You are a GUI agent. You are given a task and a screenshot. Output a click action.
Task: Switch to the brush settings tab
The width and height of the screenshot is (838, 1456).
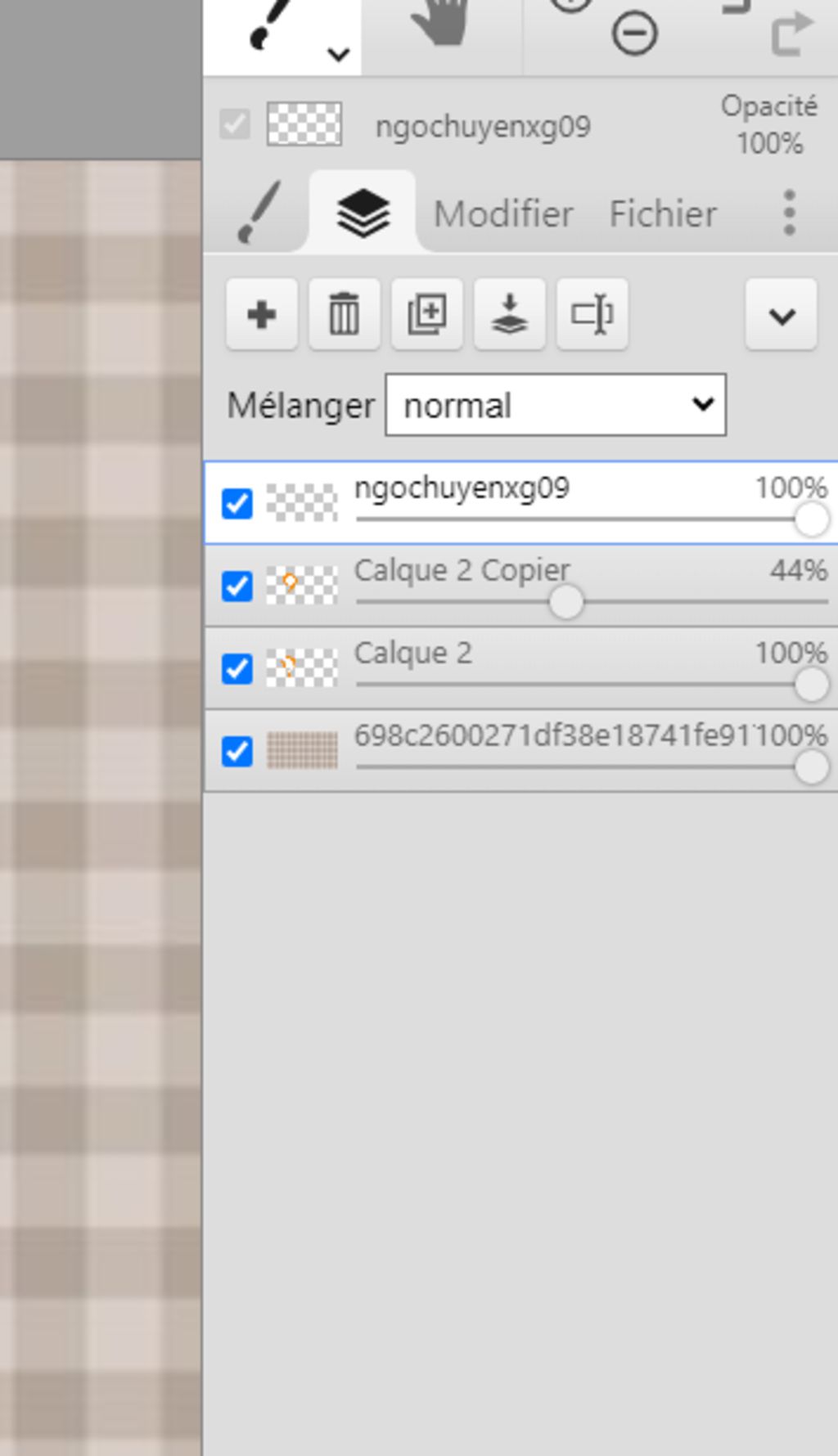(259, 213)
